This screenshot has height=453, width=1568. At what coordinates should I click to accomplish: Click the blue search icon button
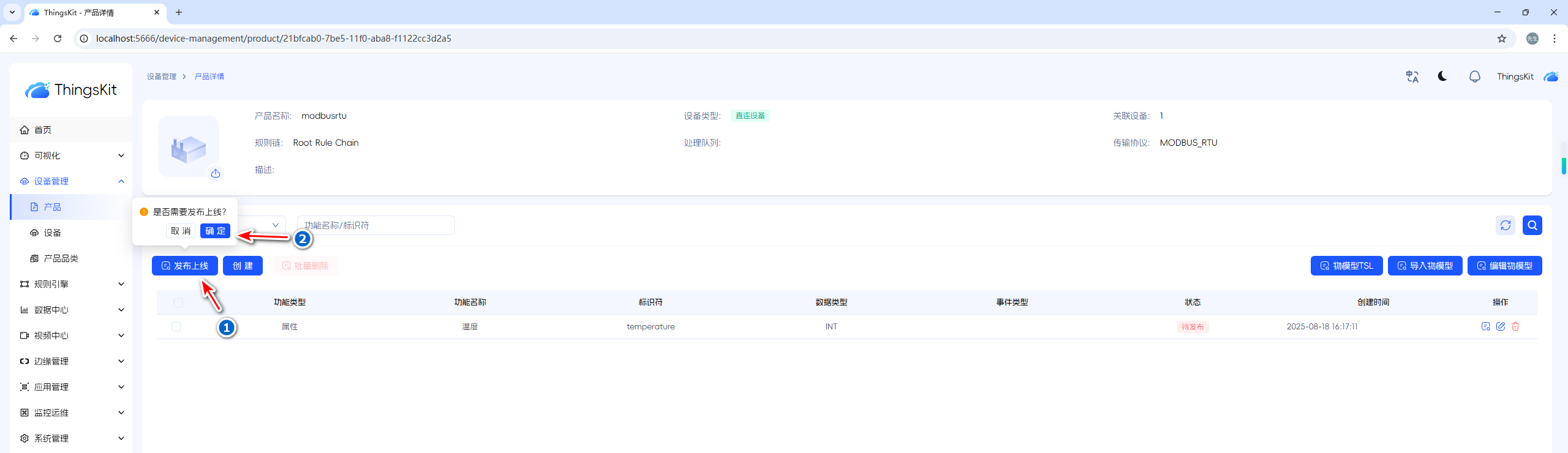pos(1532,225)
